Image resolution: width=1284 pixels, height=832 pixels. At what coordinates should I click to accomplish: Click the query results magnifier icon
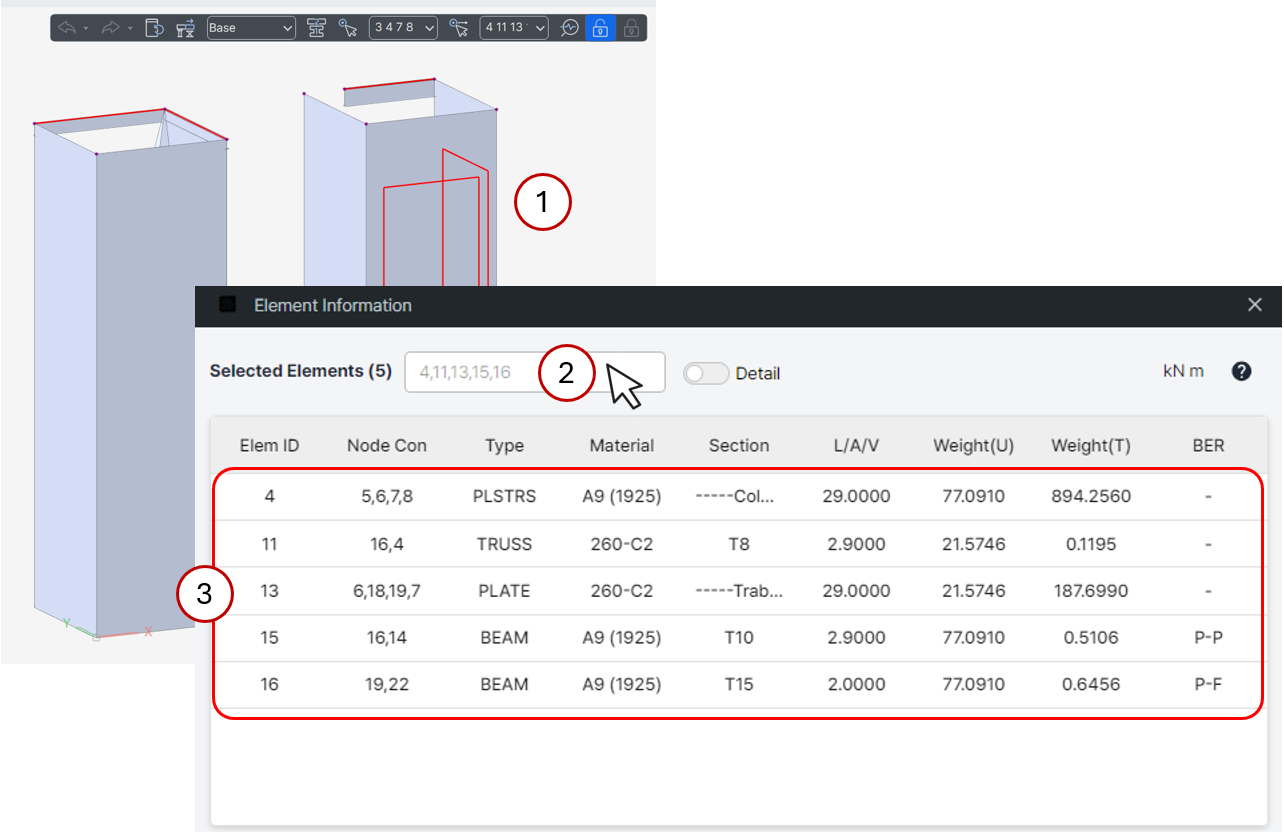pos(570,28)
